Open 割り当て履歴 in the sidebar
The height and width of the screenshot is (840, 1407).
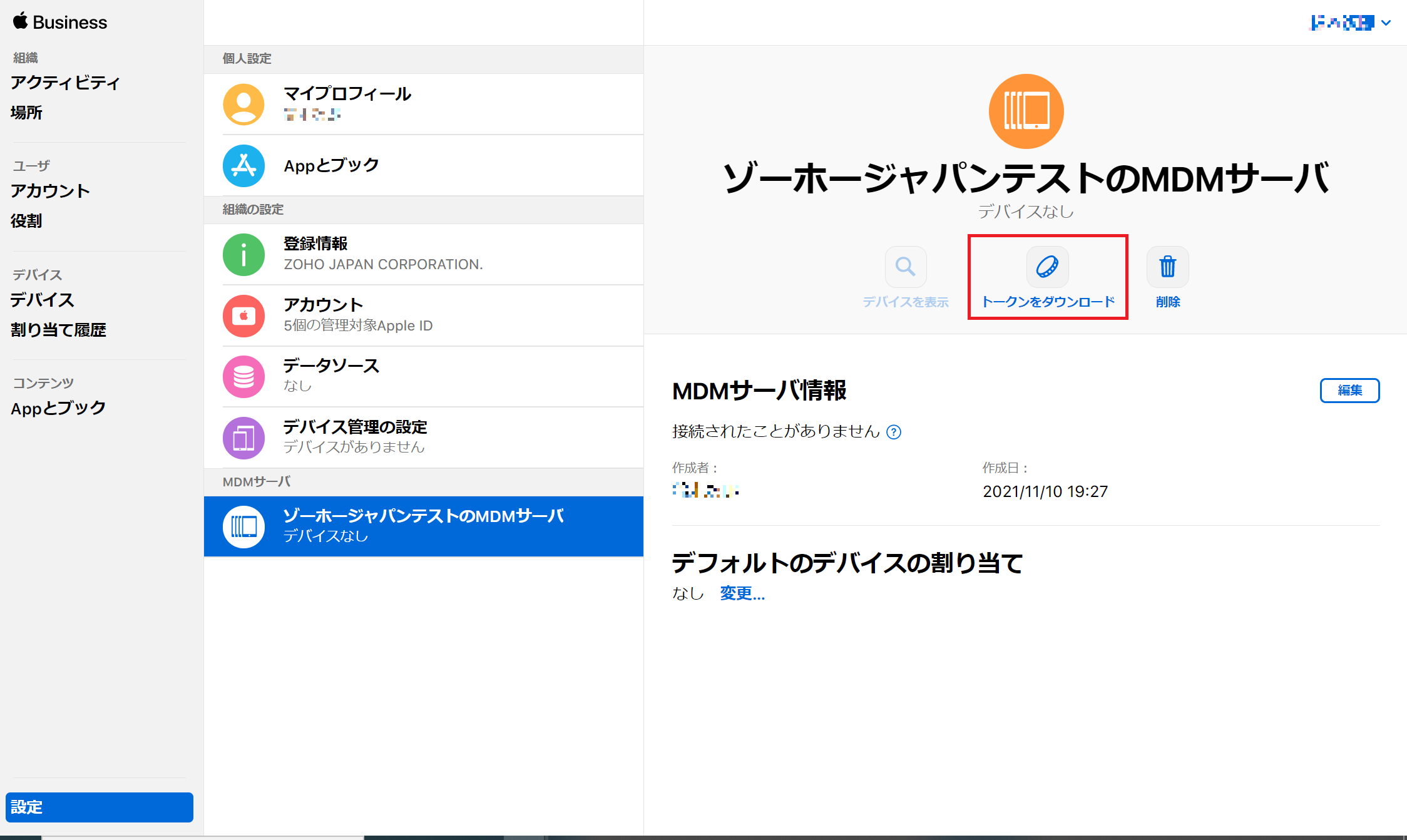click(58, 330)
